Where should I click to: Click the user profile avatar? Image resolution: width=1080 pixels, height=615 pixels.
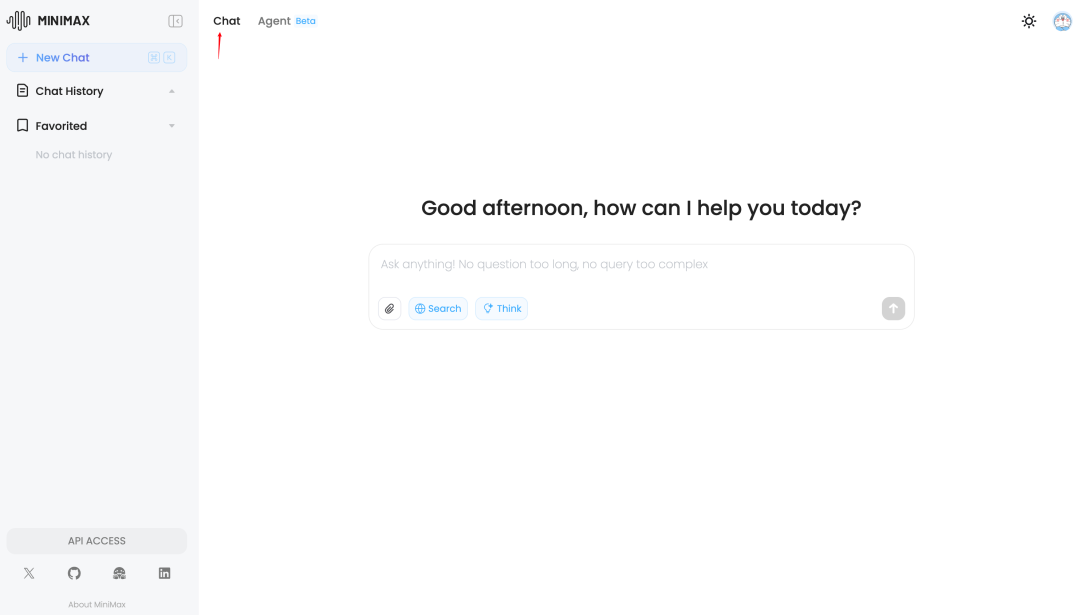[1062, 21]
